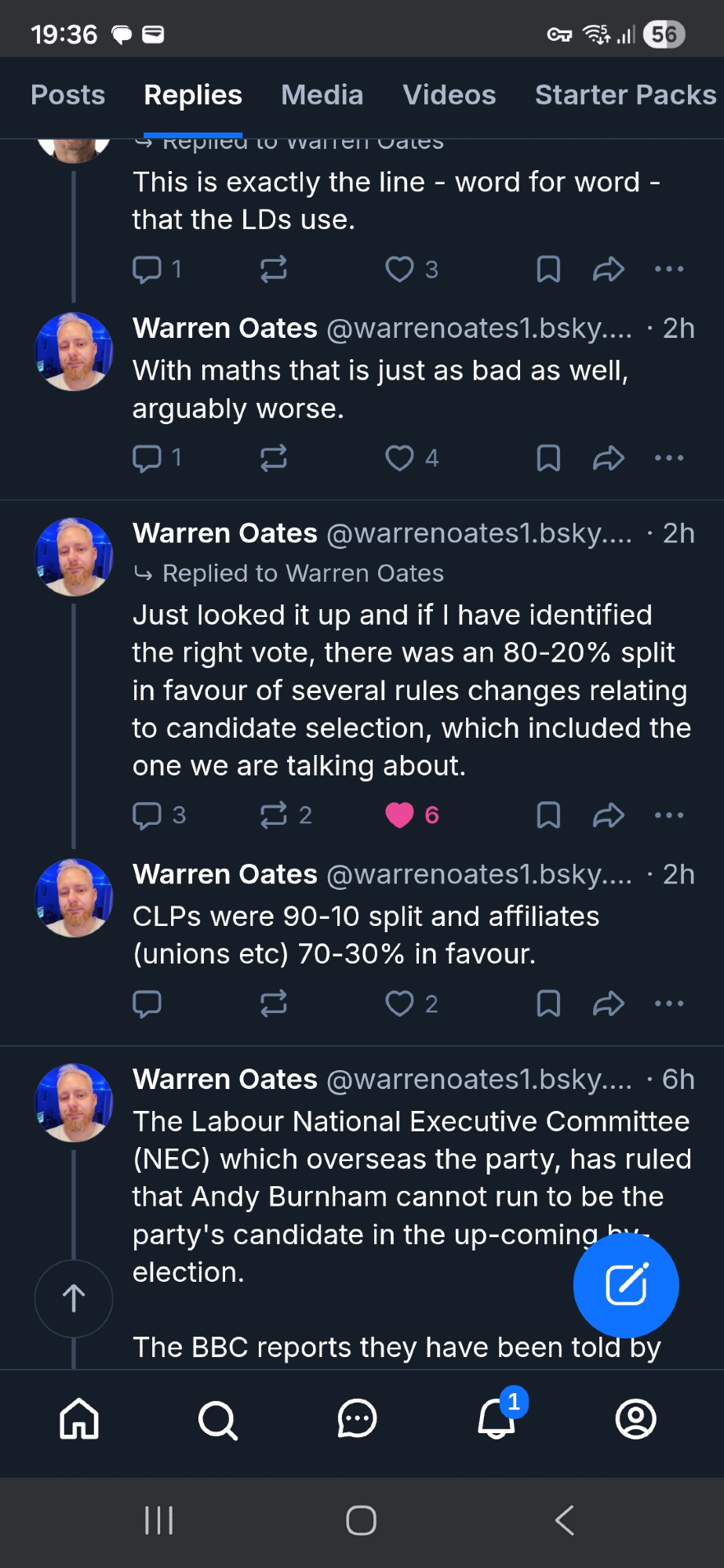Bookmark the "maths that is just as bad" post
This screenshot has width=724, height=1568.
pyautogui.click(x=548, y=458)
